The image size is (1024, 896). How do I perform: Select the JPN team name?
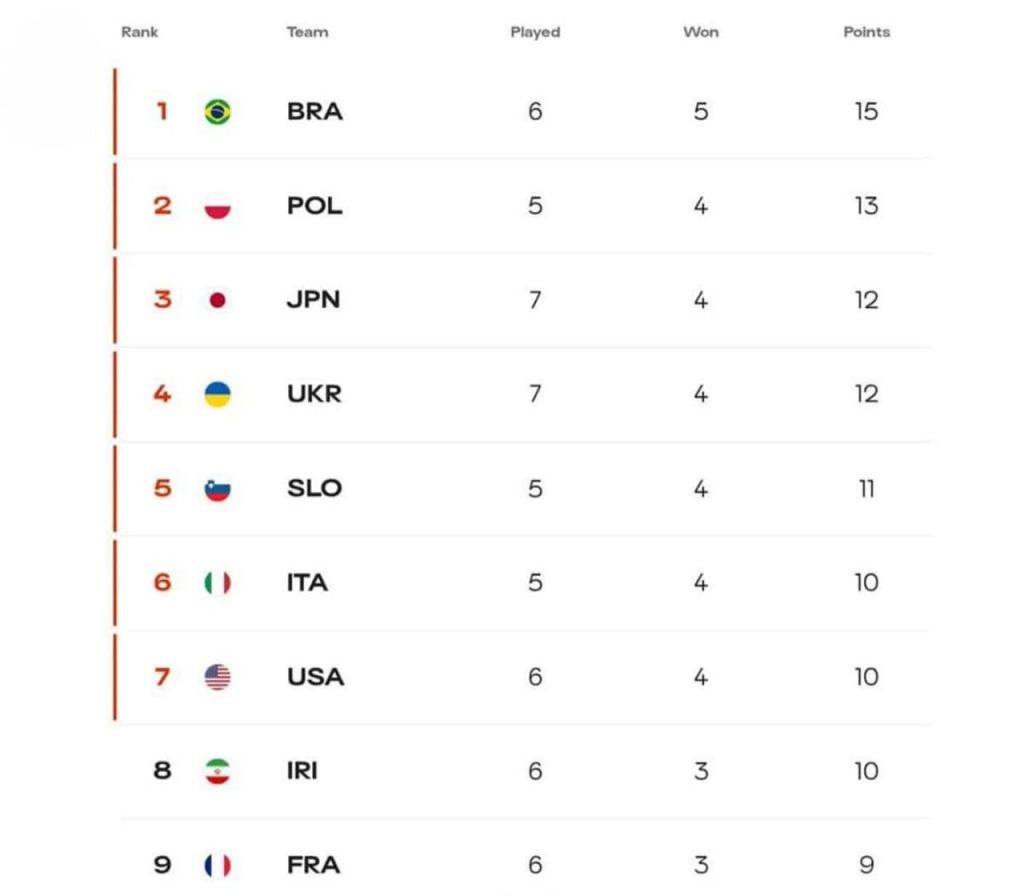313,300
